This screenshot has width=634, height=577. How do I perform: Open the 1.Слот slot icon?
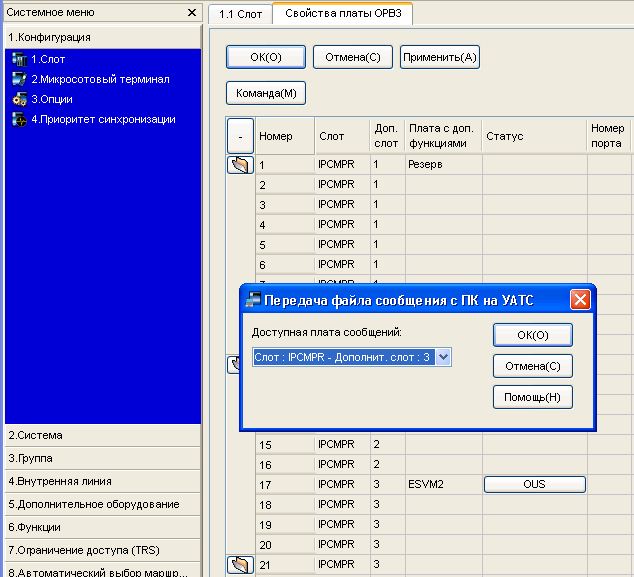click(19, 59)
